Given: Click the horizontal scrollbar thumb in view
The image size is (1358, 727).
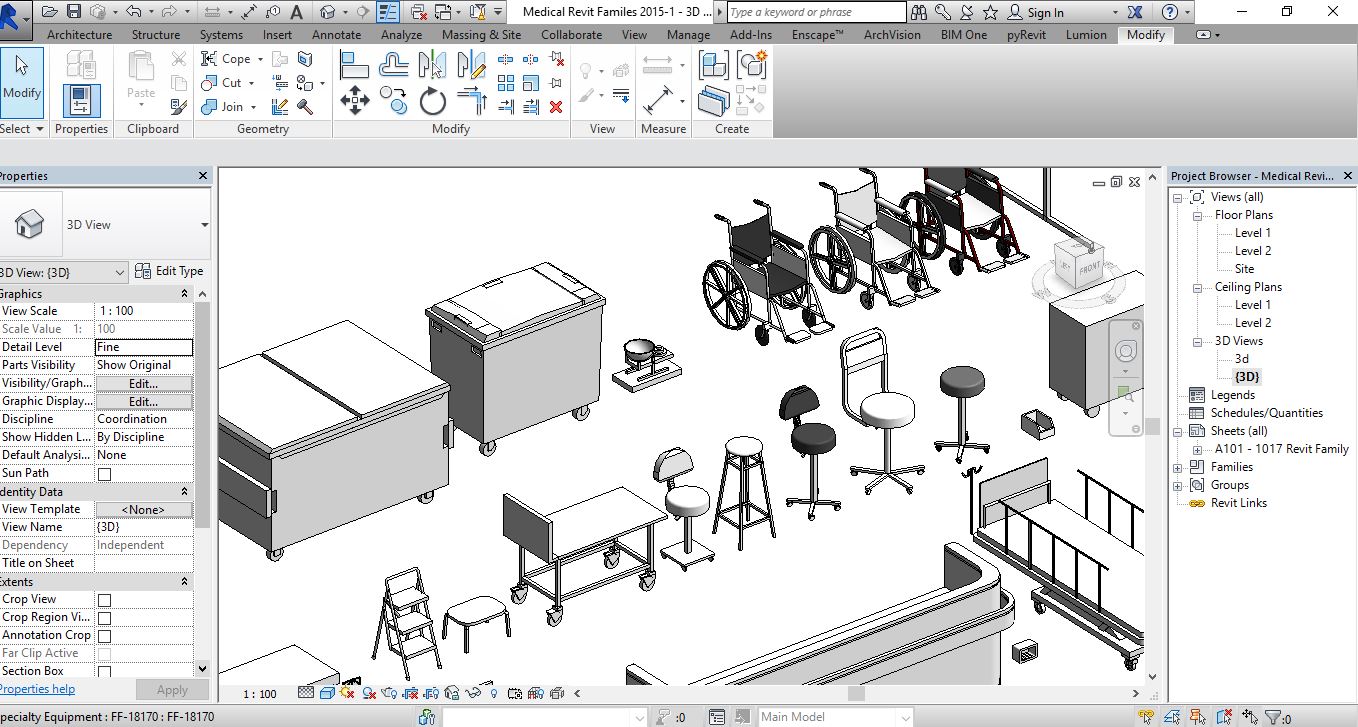Looking at the screenshot, I should point(855,693).
